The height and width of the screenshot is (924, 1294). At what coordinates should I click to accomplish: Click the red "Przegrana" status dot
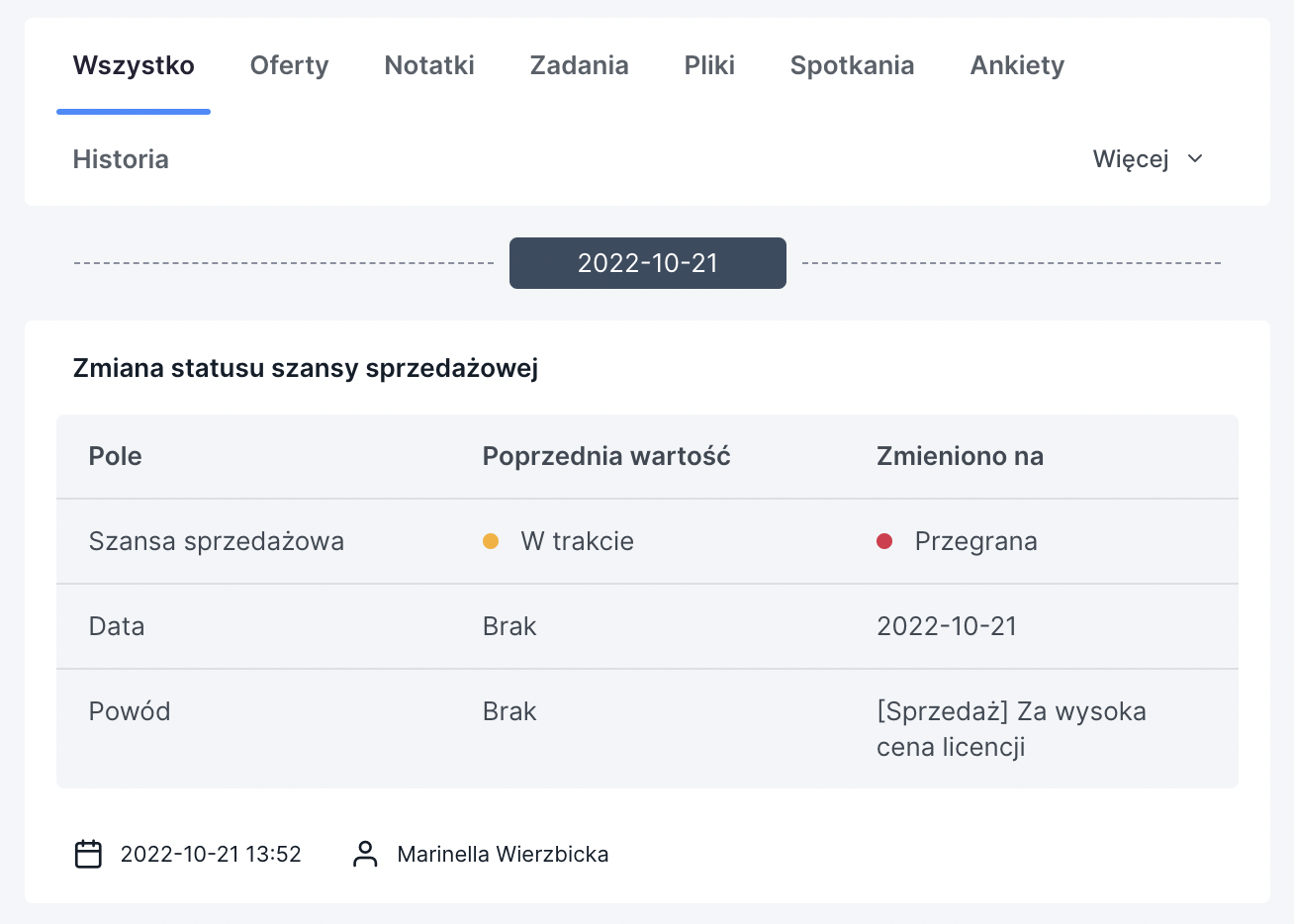pos(884,541)
